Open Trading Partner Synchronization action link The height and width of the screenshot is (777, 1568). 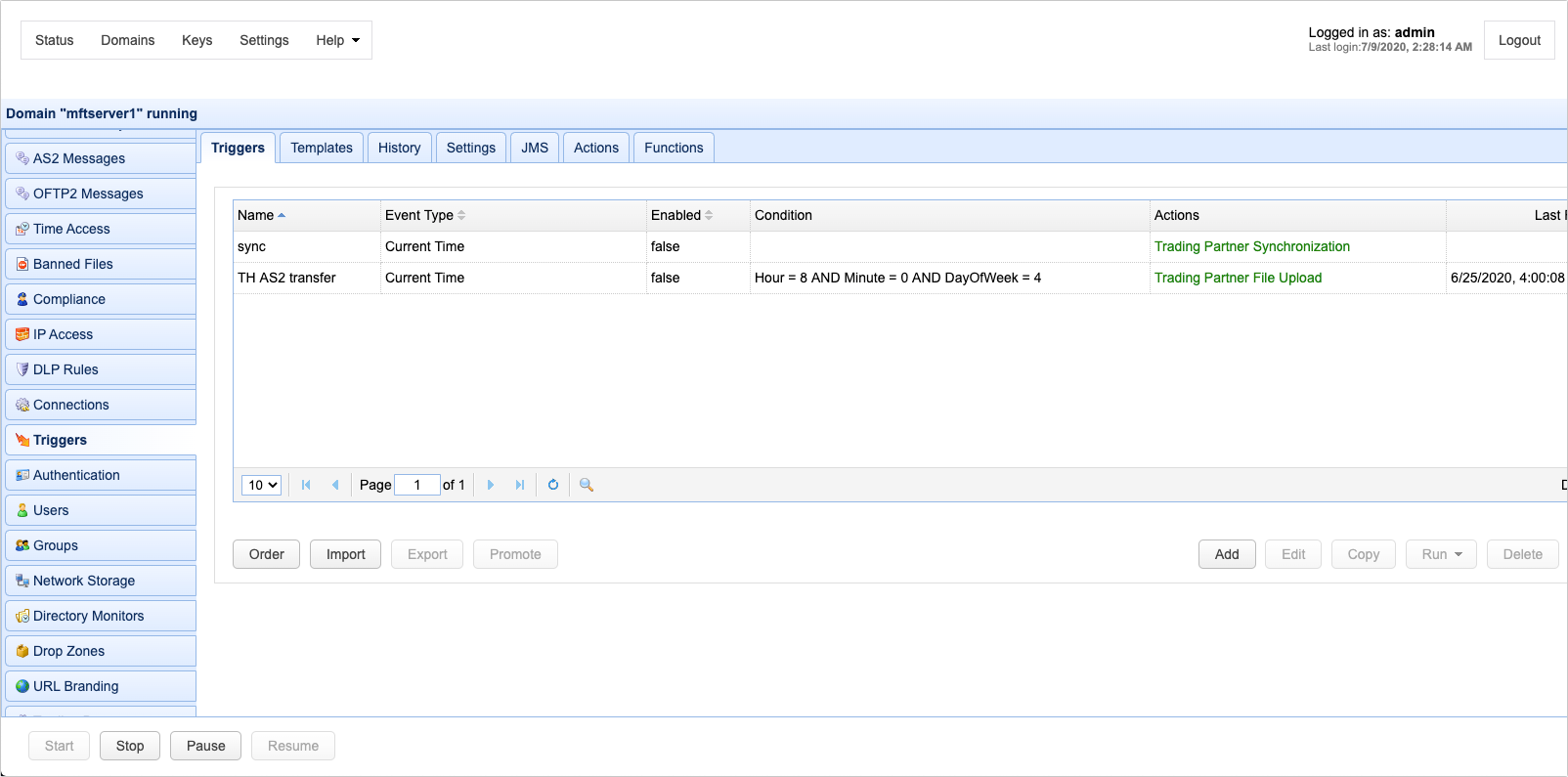(x=1251, y=246)
